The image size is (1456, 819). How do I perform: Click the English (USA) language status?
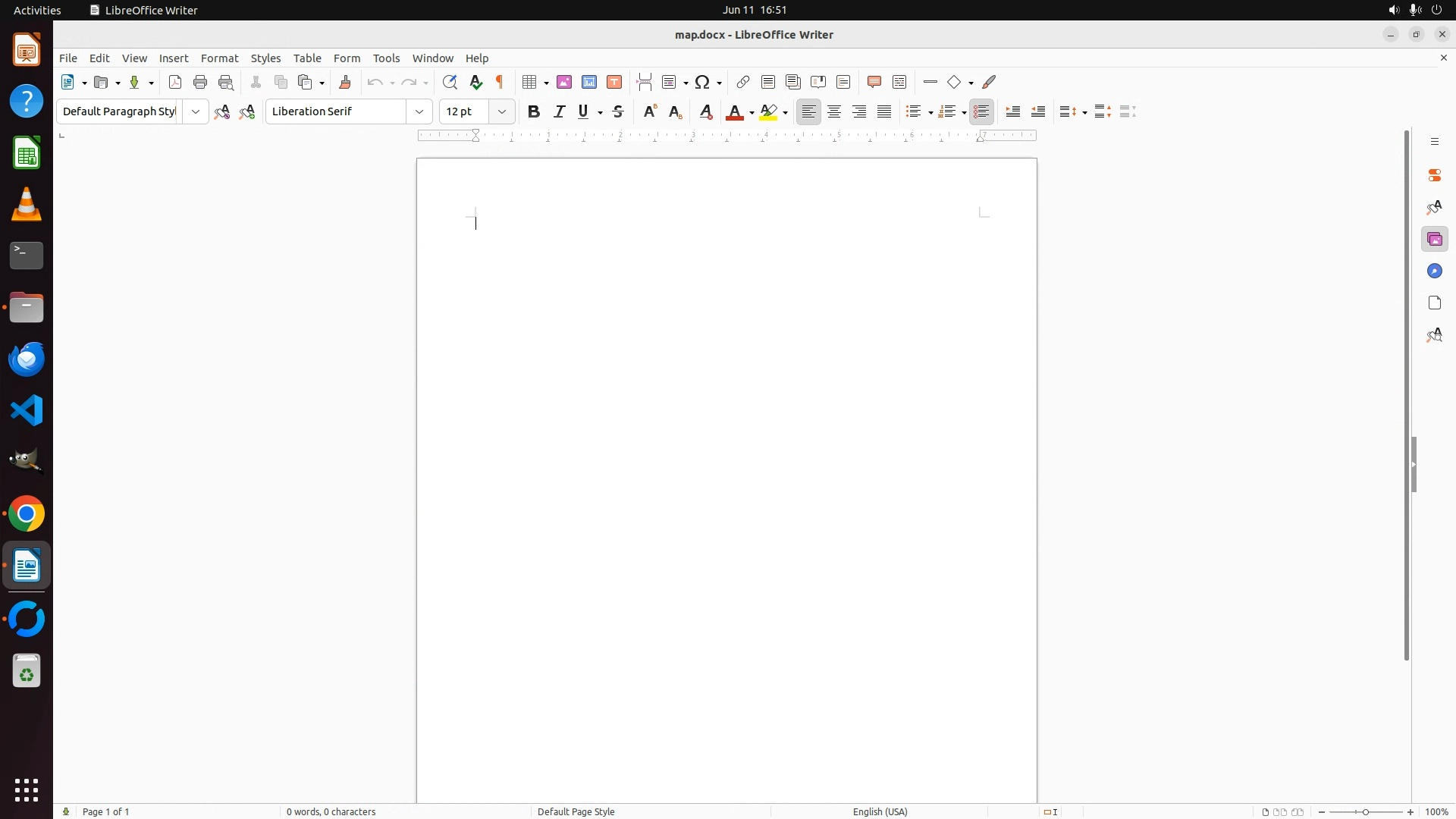(880, 811)
